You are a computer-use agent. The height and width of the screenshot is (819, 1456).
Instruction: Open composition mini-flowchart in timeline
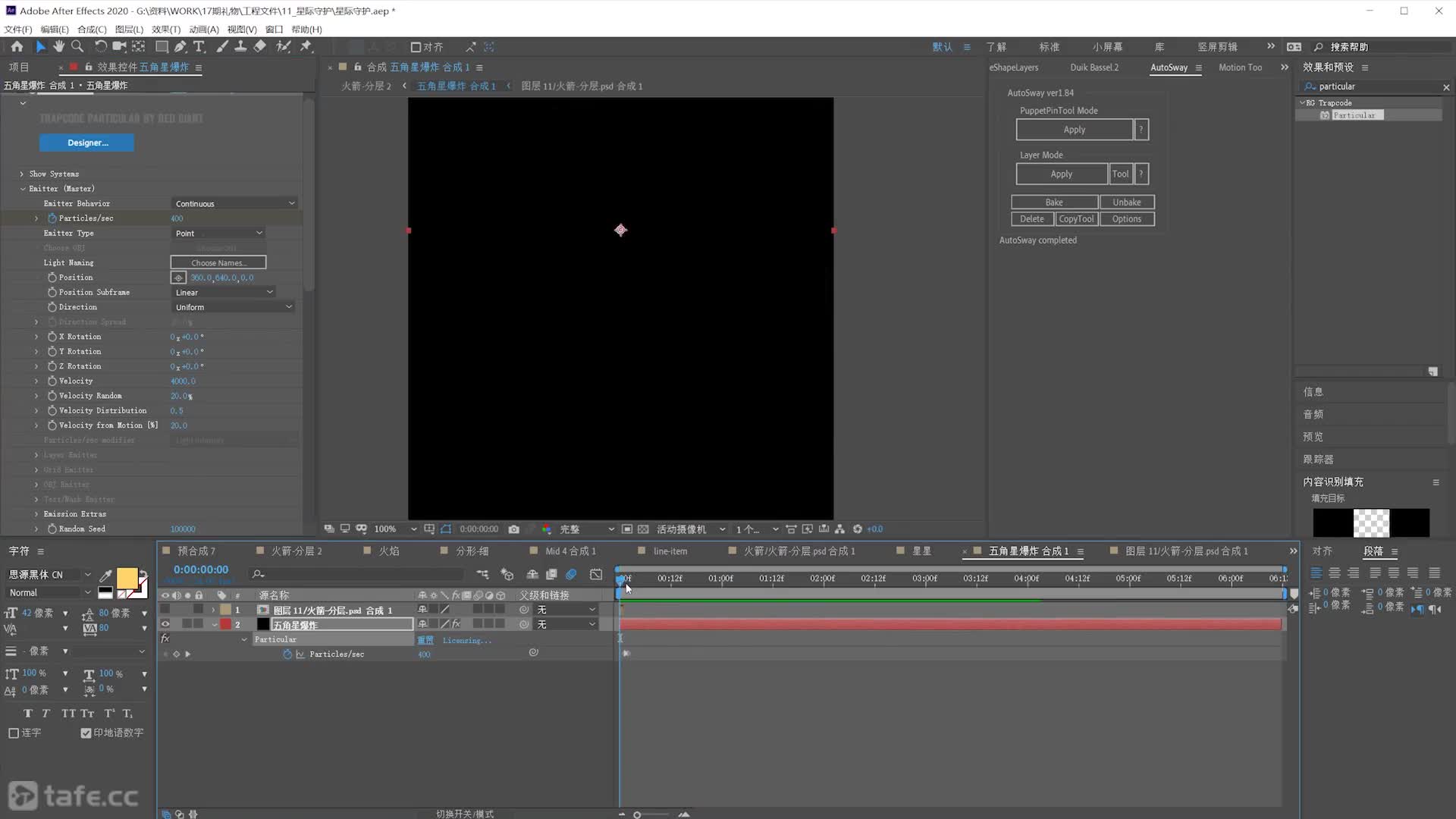click(482, 574)
